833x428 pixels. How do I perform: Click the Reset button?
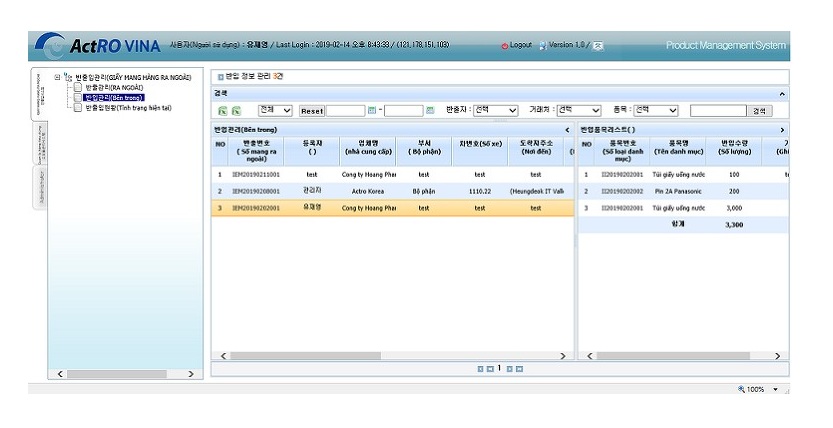pyautogui.click(x=312, y=111)
